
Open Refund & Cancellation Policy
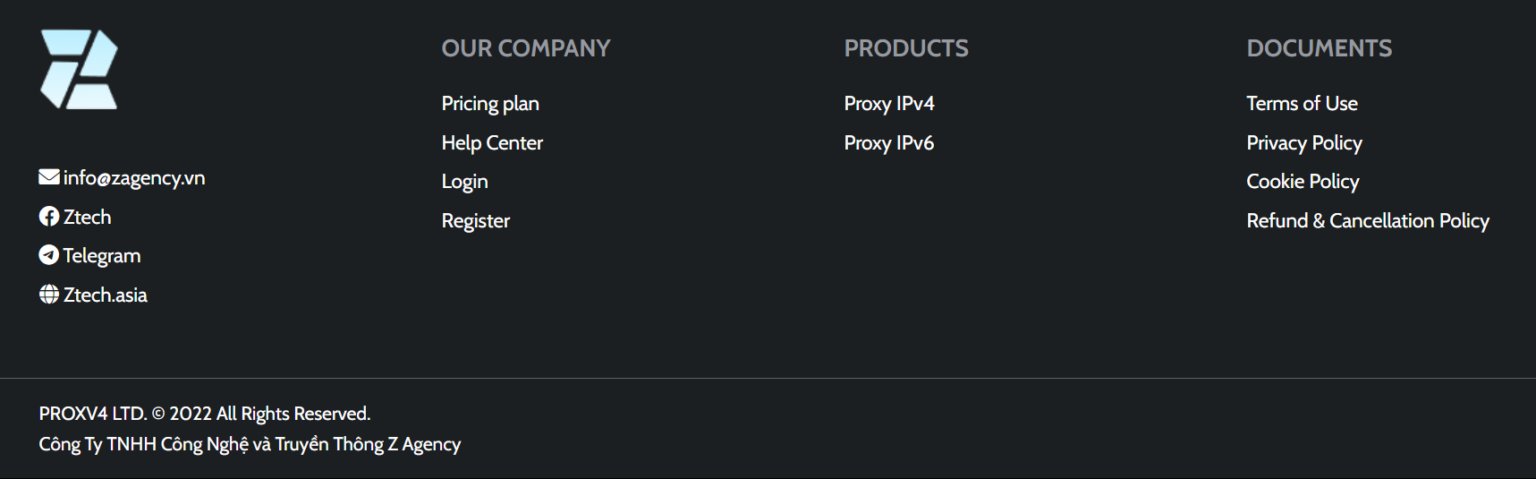tap(1368, 221)
